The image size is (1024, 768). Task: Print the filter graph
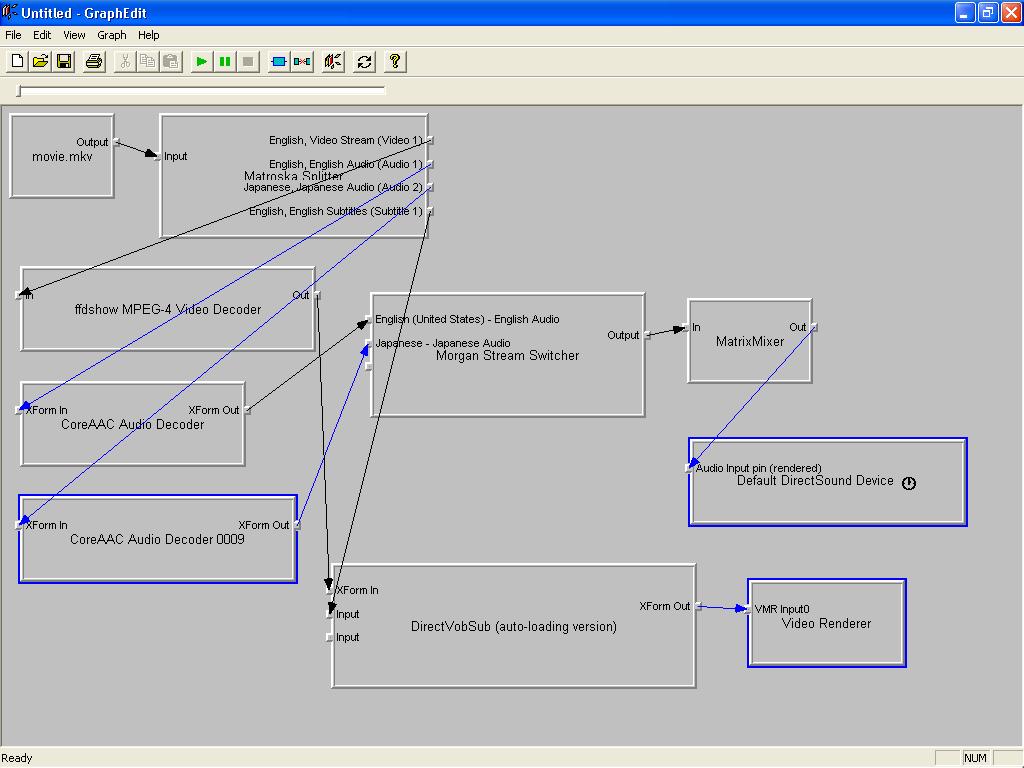click(x=94, y=61)
